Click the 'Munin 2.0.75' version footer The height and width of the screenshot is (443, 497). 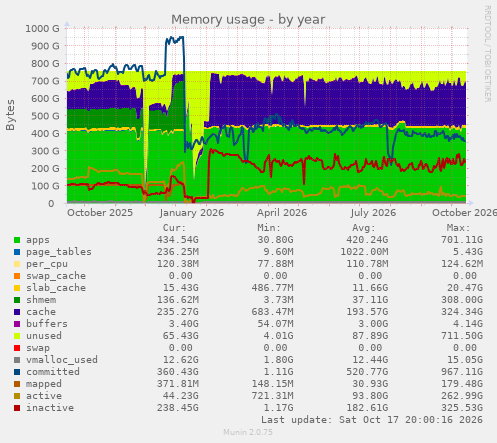248,432
